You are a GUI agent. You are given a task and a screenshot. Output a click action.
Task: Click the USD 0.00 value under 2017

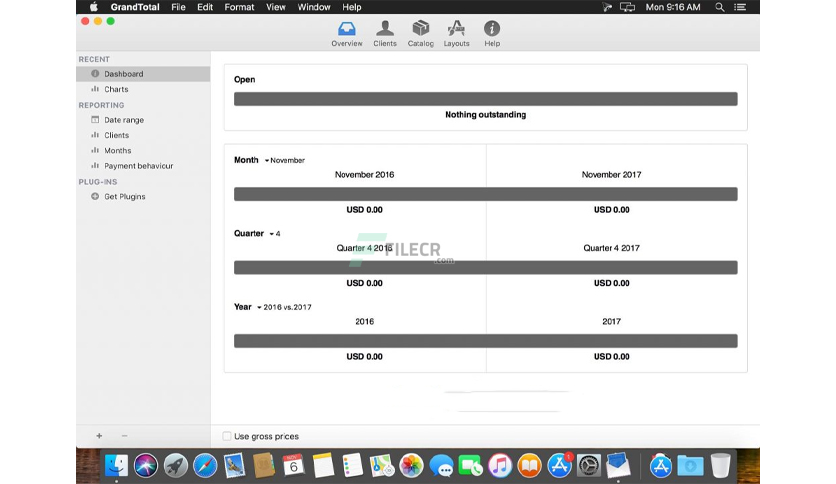612,357
